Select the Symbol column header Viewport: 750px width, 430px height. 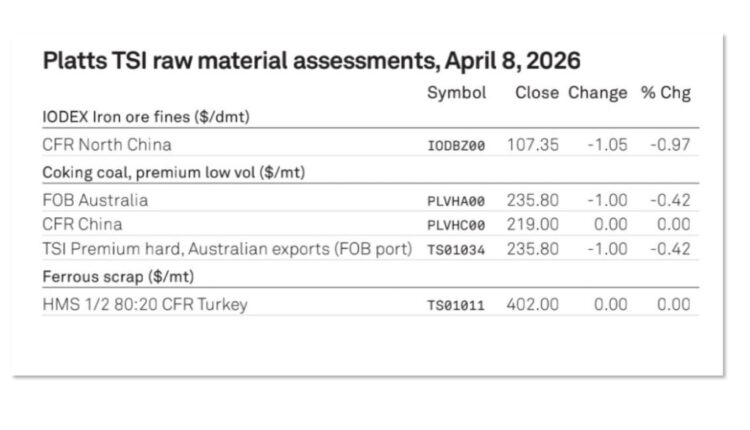tap(456, 93)
